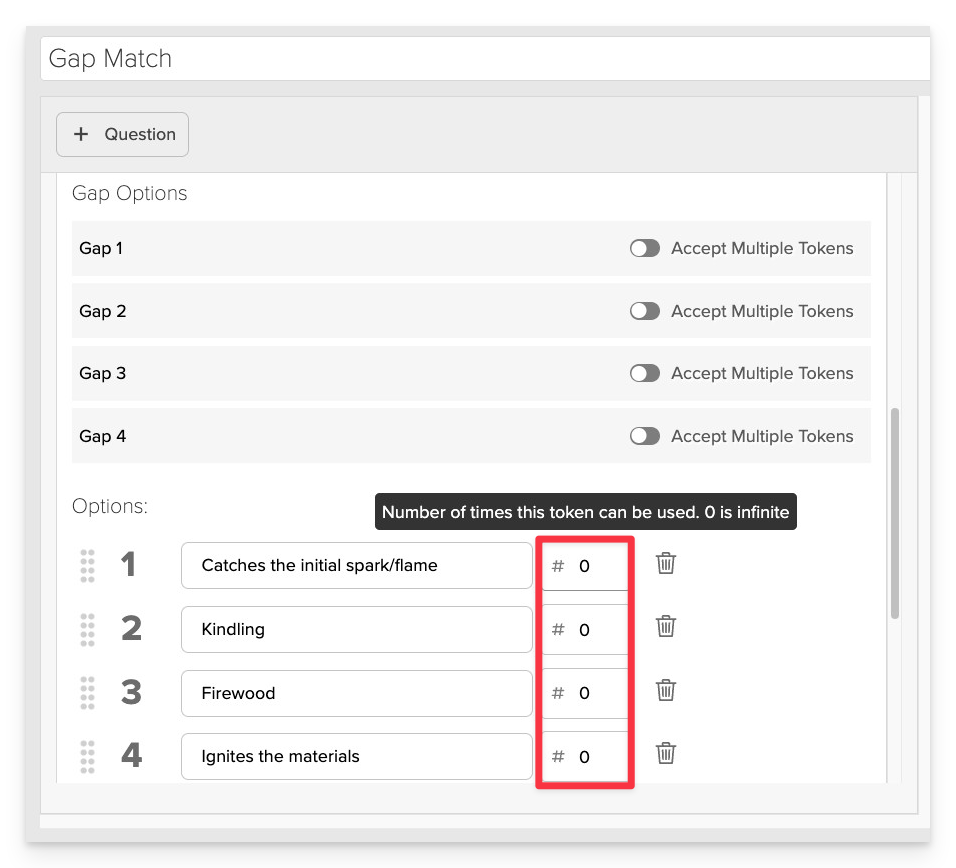This screenshot has width=956, height=868.
Task: Click the drag handle next to option 4
Action: pos(88,757)
